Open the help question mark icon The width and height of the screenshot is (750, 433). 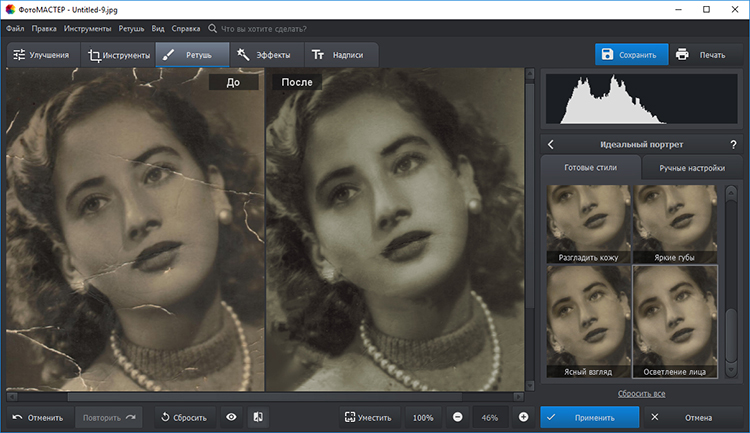coord(734,144)
